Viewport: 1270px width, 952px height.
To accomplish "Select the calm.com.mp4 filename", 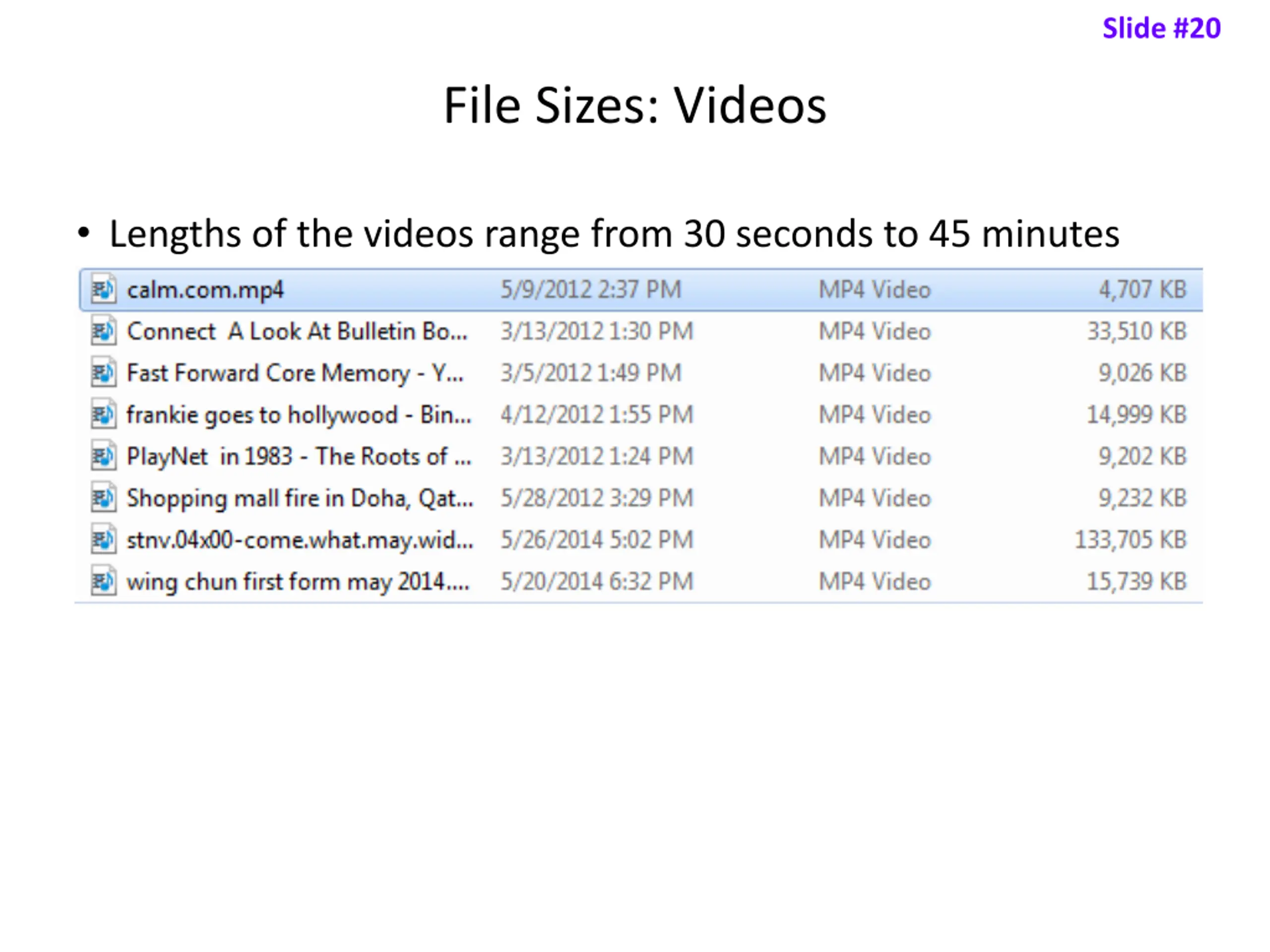I will 205,291.
